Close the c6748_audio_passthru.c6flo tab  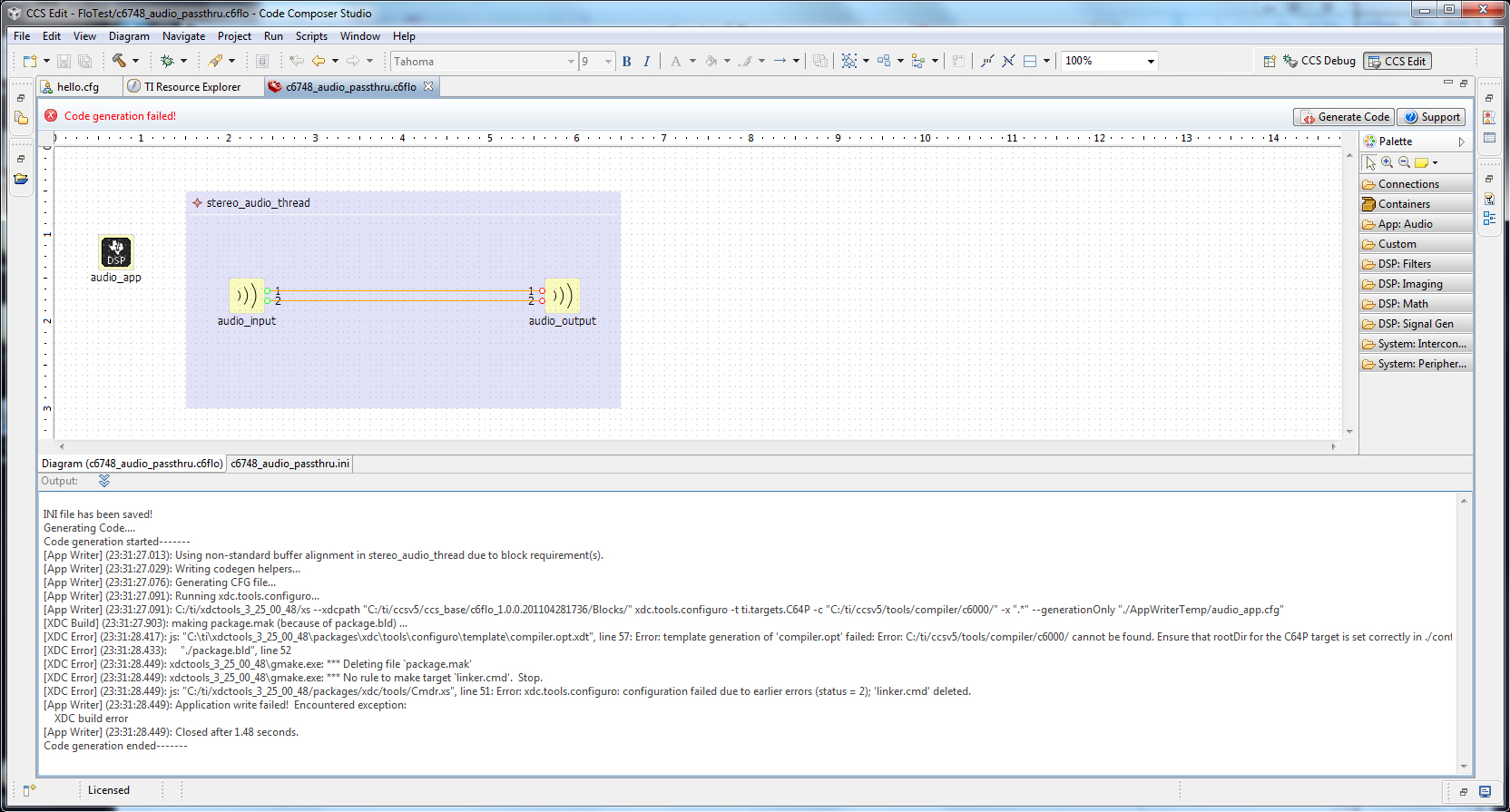pos(428,86)
